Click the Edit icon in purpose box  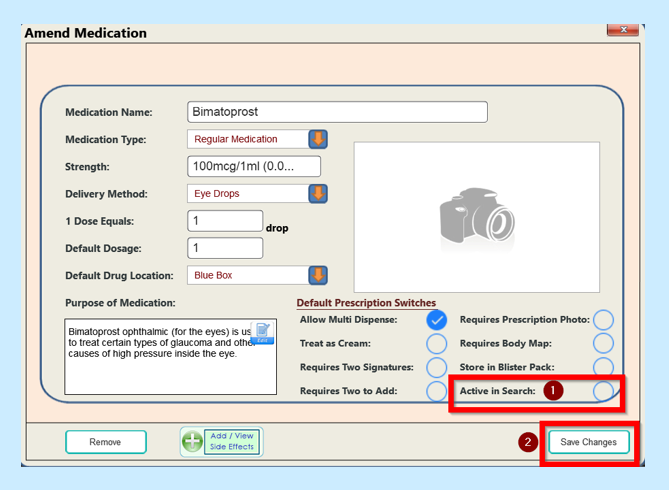click(x=262, y=333)
